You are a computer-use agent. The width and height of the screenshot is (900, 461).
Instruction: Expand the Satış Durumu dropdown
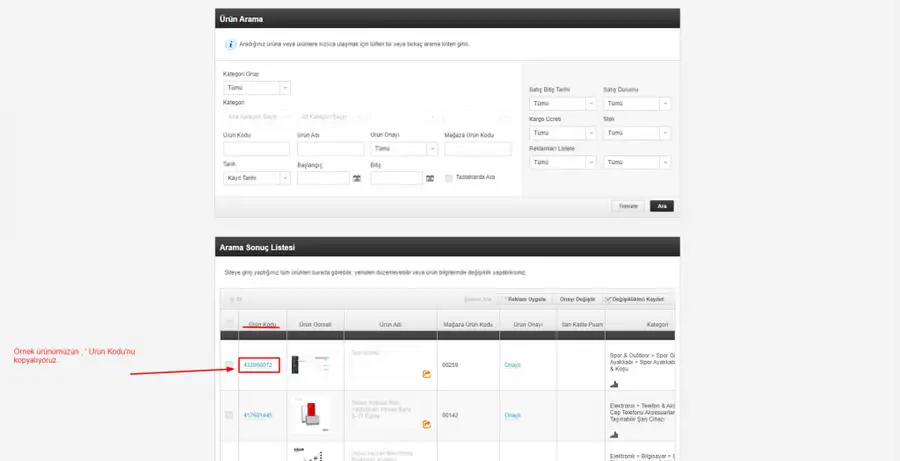pyautogui.click(x=637, y=104)
